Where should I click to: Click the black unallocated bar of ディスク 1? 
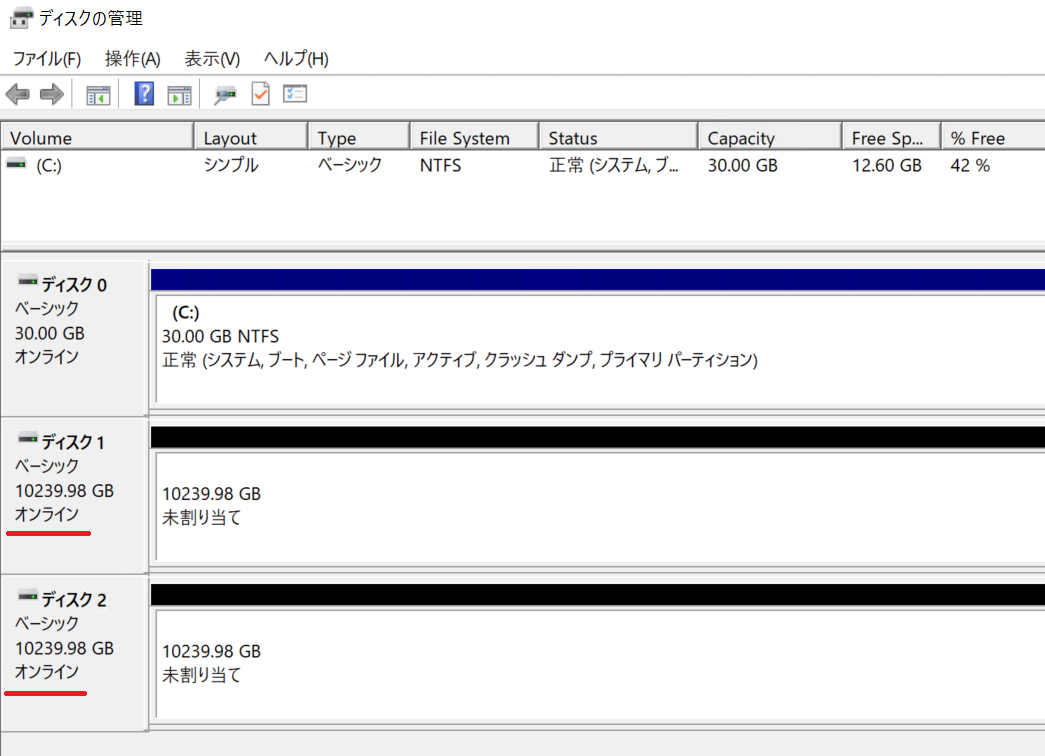(x=598, y=437)
